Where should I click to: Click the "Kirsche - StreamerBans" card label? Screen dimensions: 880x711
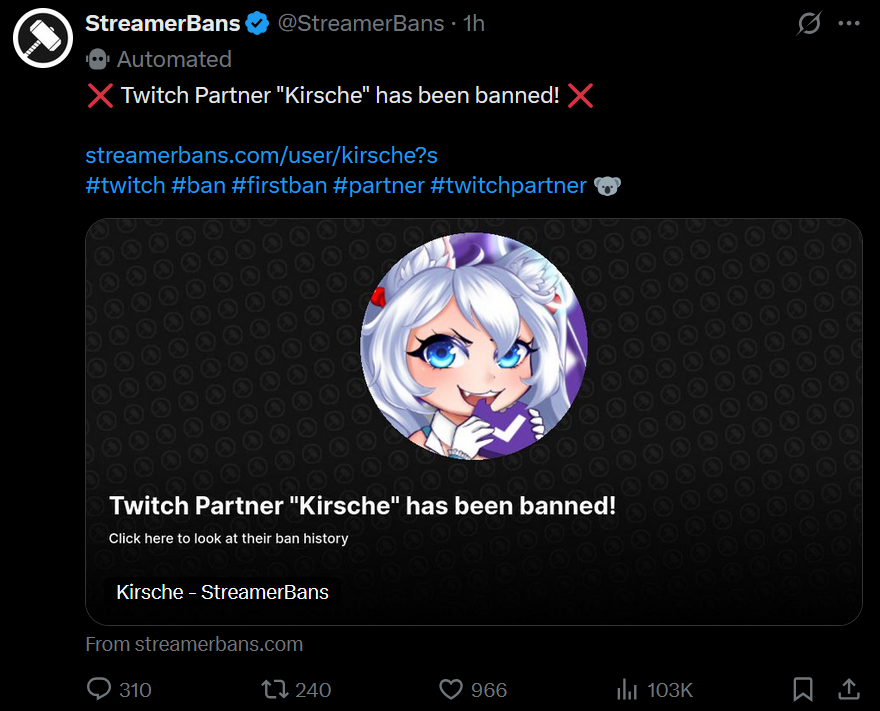[x=222, y=592]
